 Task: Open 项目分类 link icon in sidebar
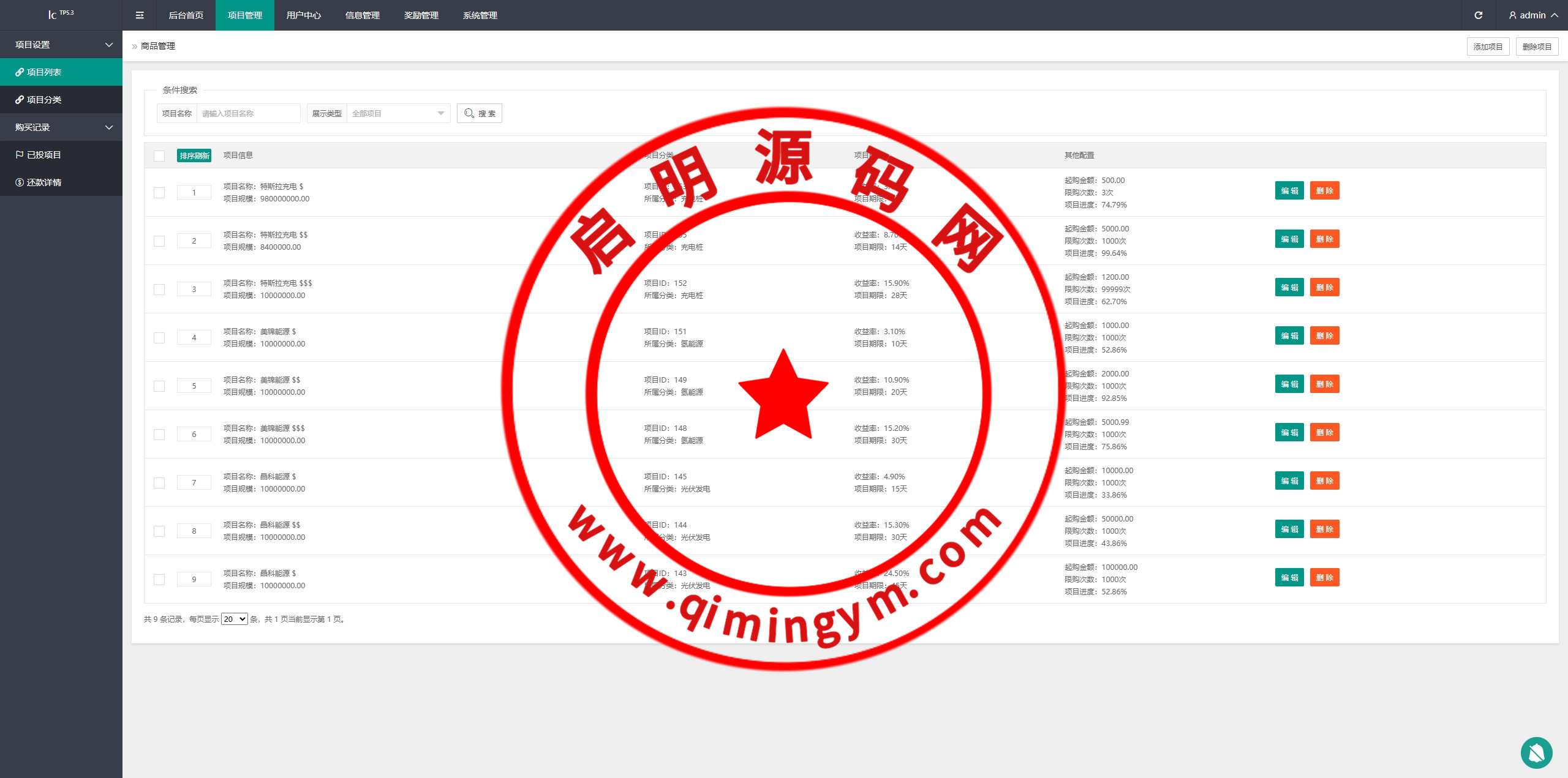pyautogui.click(x=20, y=100)
